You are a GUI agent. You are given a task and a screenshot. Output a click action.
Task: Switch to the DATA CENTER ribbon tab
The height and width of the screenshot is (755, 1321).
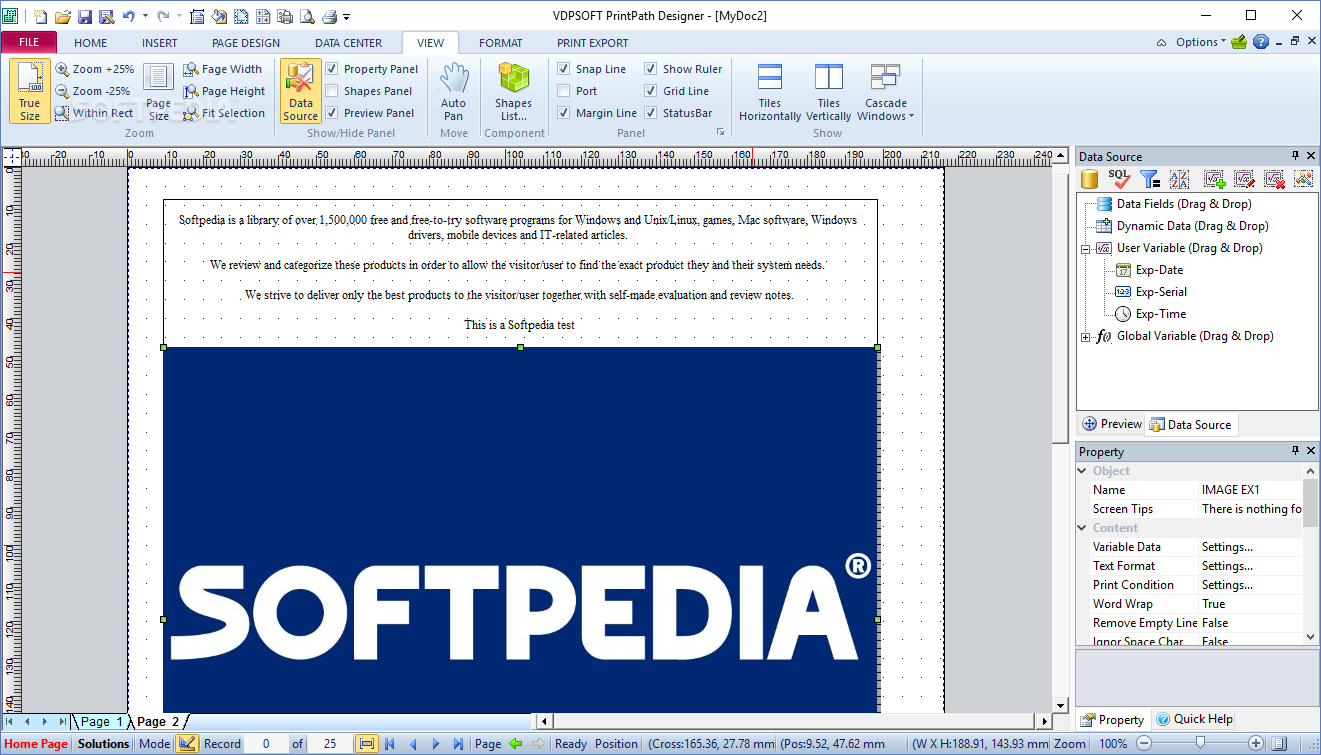tap(349, 43)
